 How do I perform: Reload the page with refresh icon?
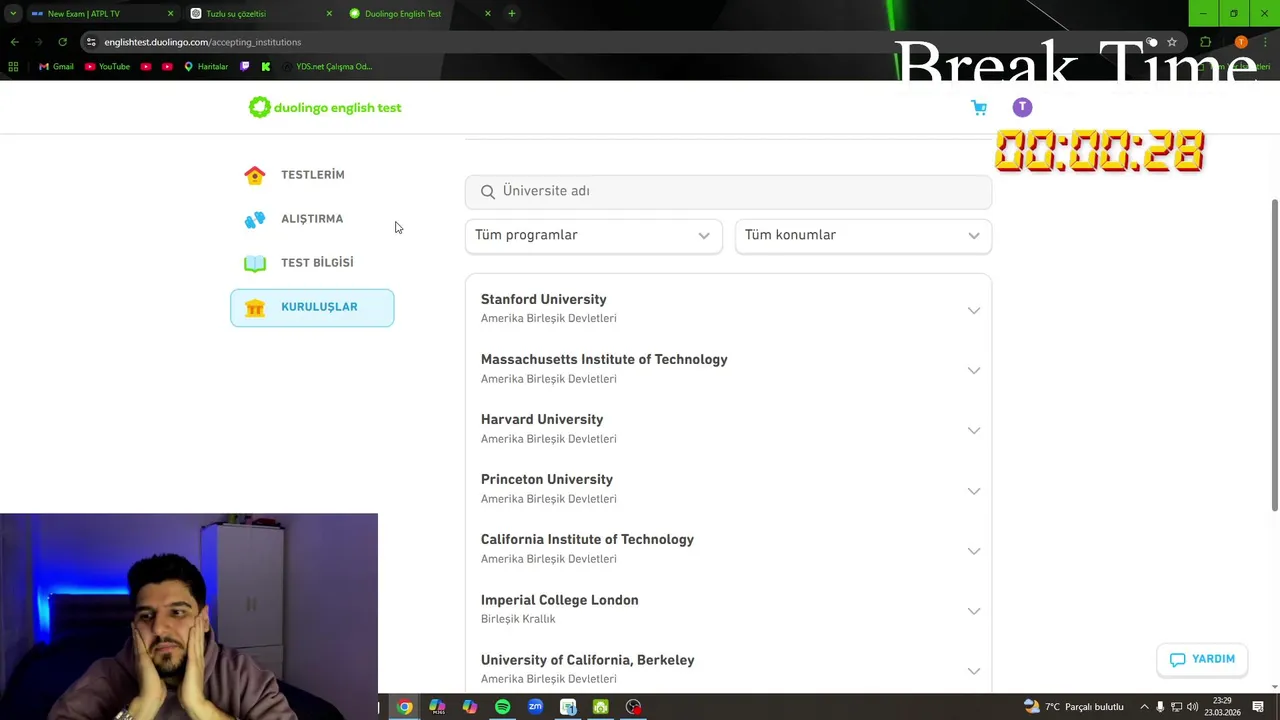point(62,42)
